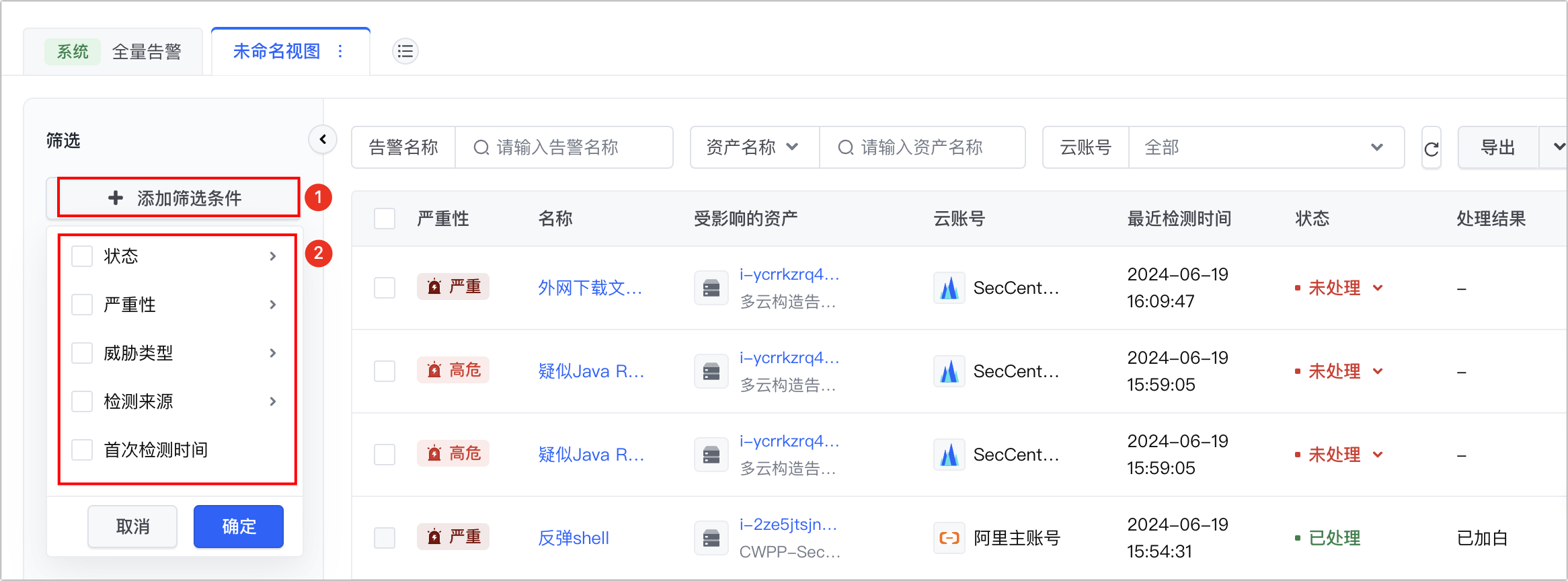This screenshot has width=1568, height=581.
Task: Click the 阿里主账号 account cell
Action: pos(1017,538)
